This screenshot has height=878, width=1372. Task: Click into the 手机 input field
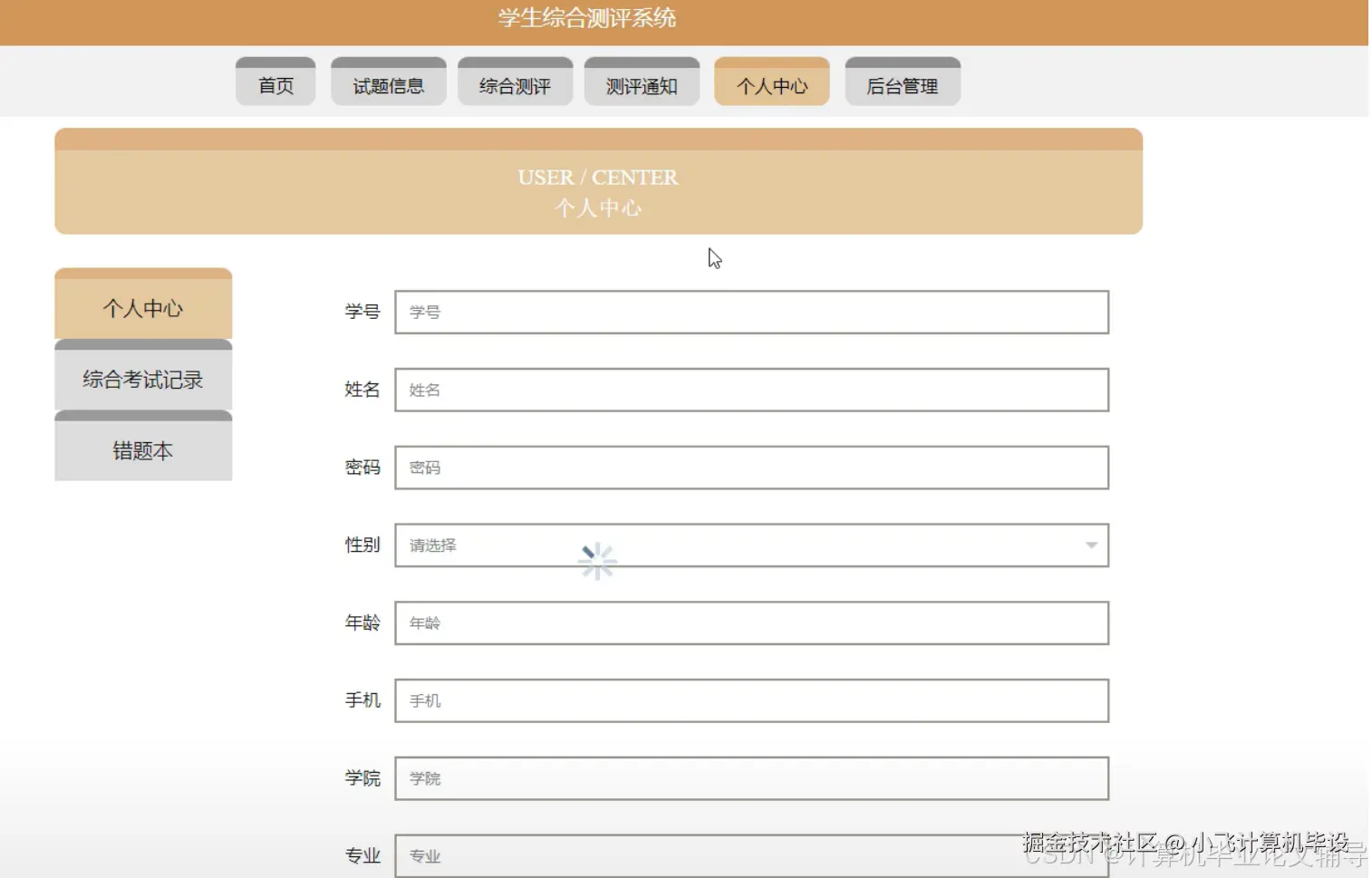click(751, 700)
